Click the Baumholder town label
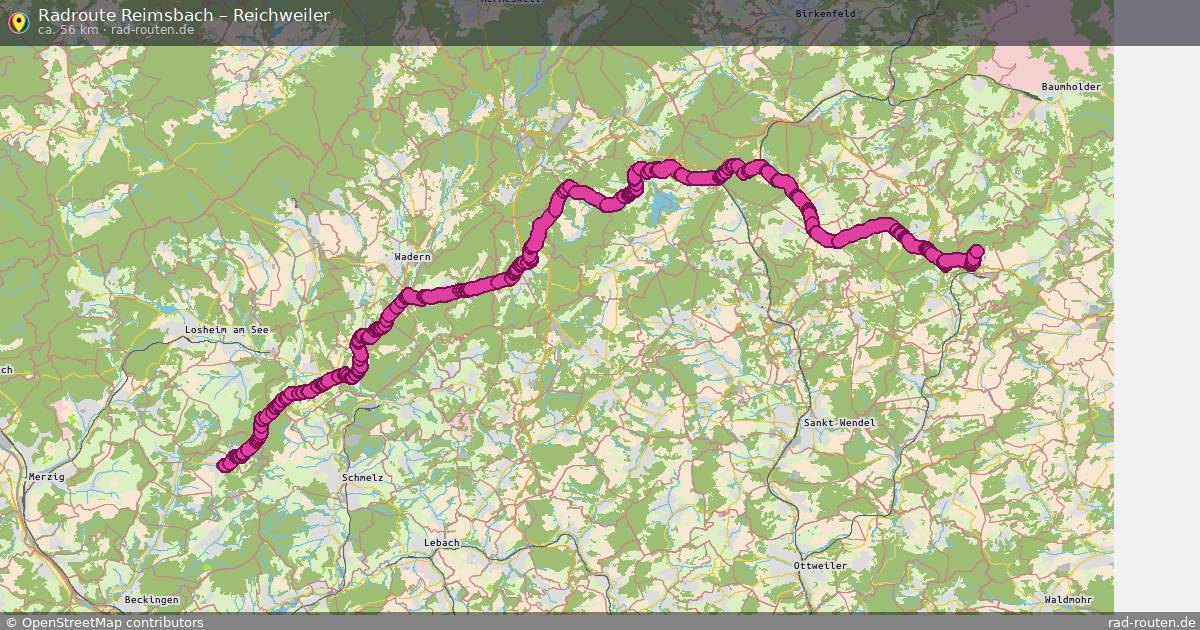The width and height of the screenshot is (1200, 630). [1071, 87]
